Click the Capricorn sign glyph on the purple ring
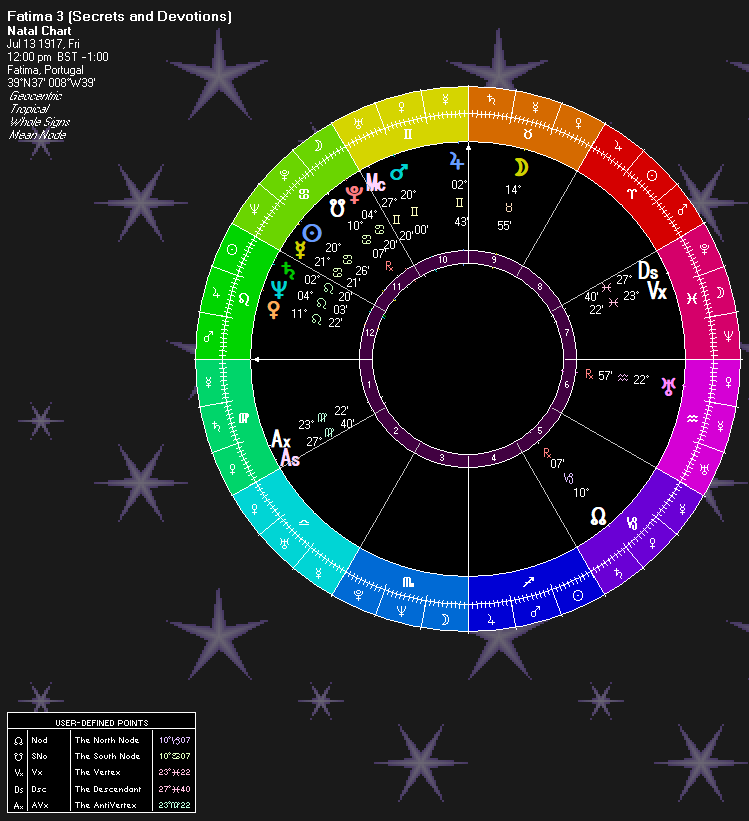The height and width of the screenshot is (821, 749). (x=632, y=523)
